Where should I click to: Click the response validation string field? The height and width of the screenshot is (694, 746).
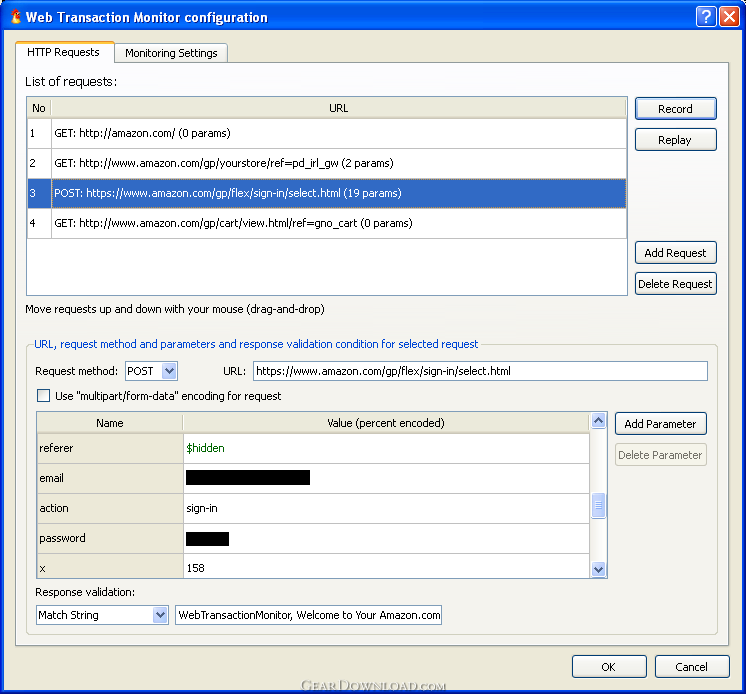[x=308, y=615]
